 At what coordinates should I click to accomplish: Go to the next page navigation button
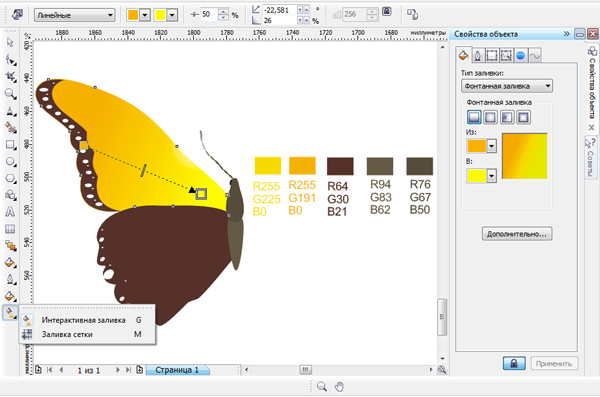coord(117,369)
